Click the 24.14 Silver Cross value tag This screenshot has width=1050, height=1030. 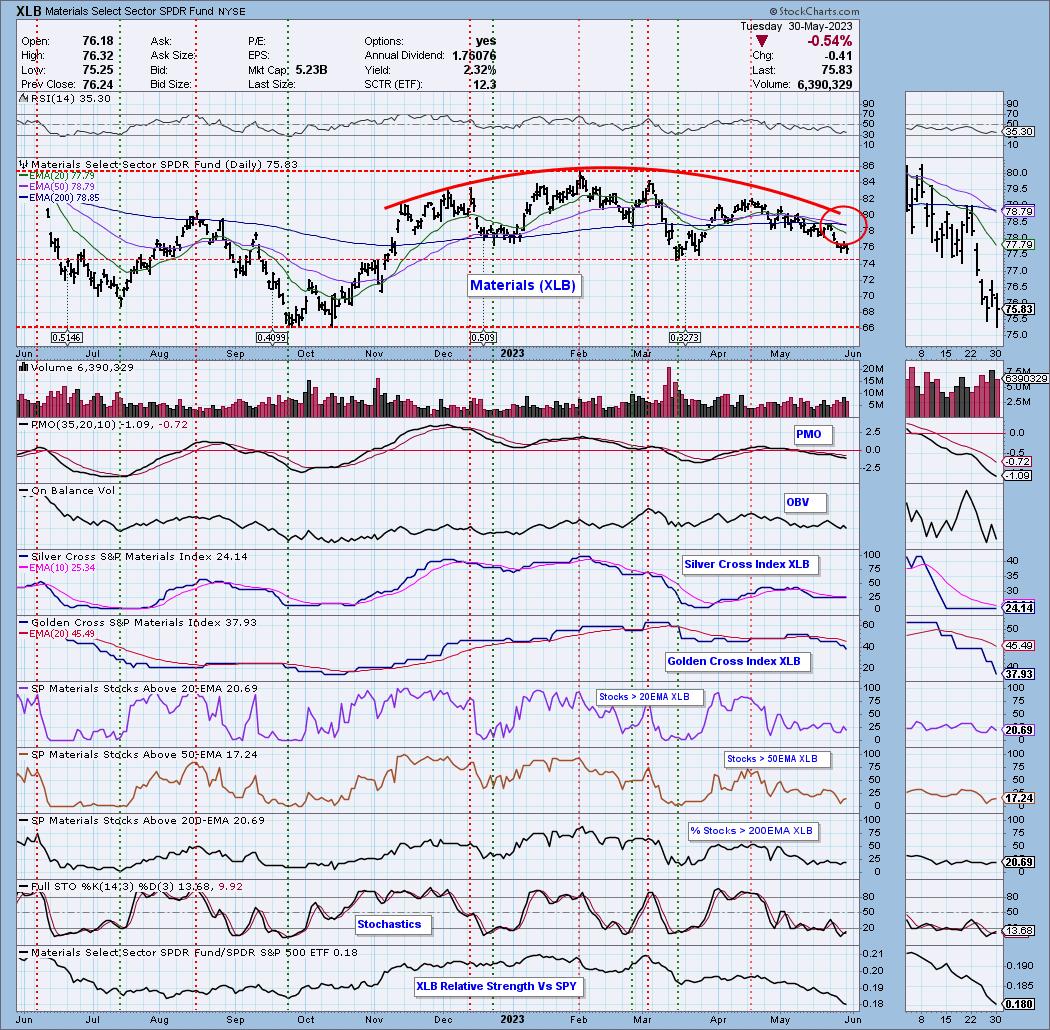(1019, 608)
